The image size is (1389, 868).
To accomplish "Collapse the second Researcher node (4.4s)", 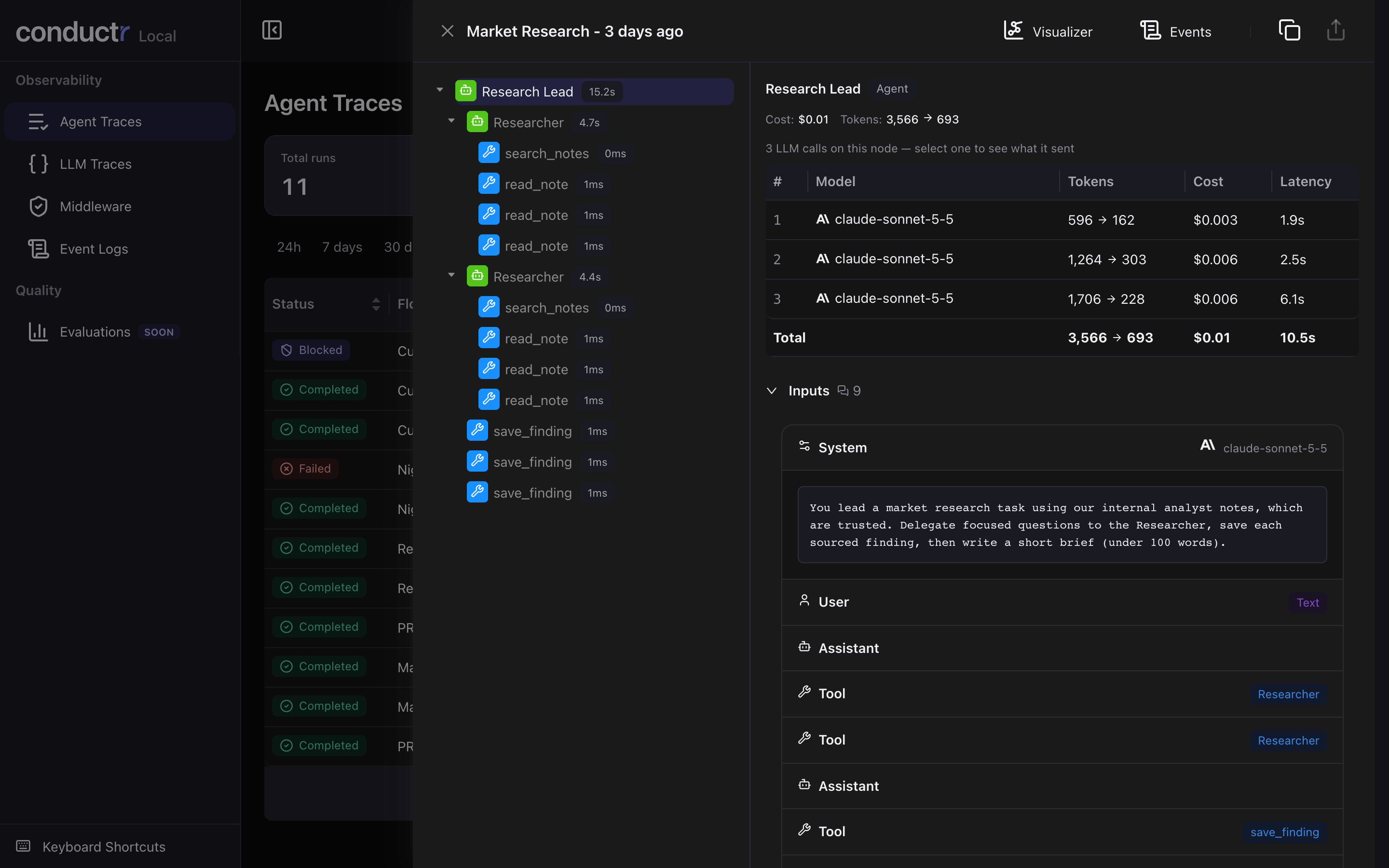I will point(451,275).
